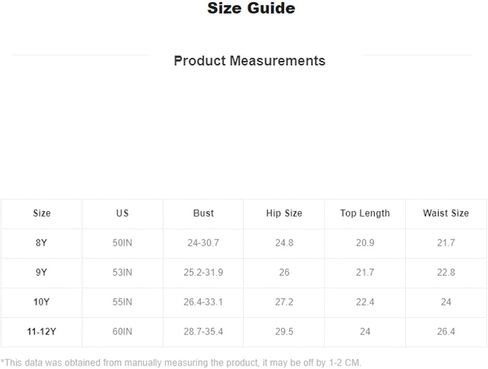This screenshot has height=369, width=488.
Task: Click the 10Y size row label
Action: [x=41, y=302]
